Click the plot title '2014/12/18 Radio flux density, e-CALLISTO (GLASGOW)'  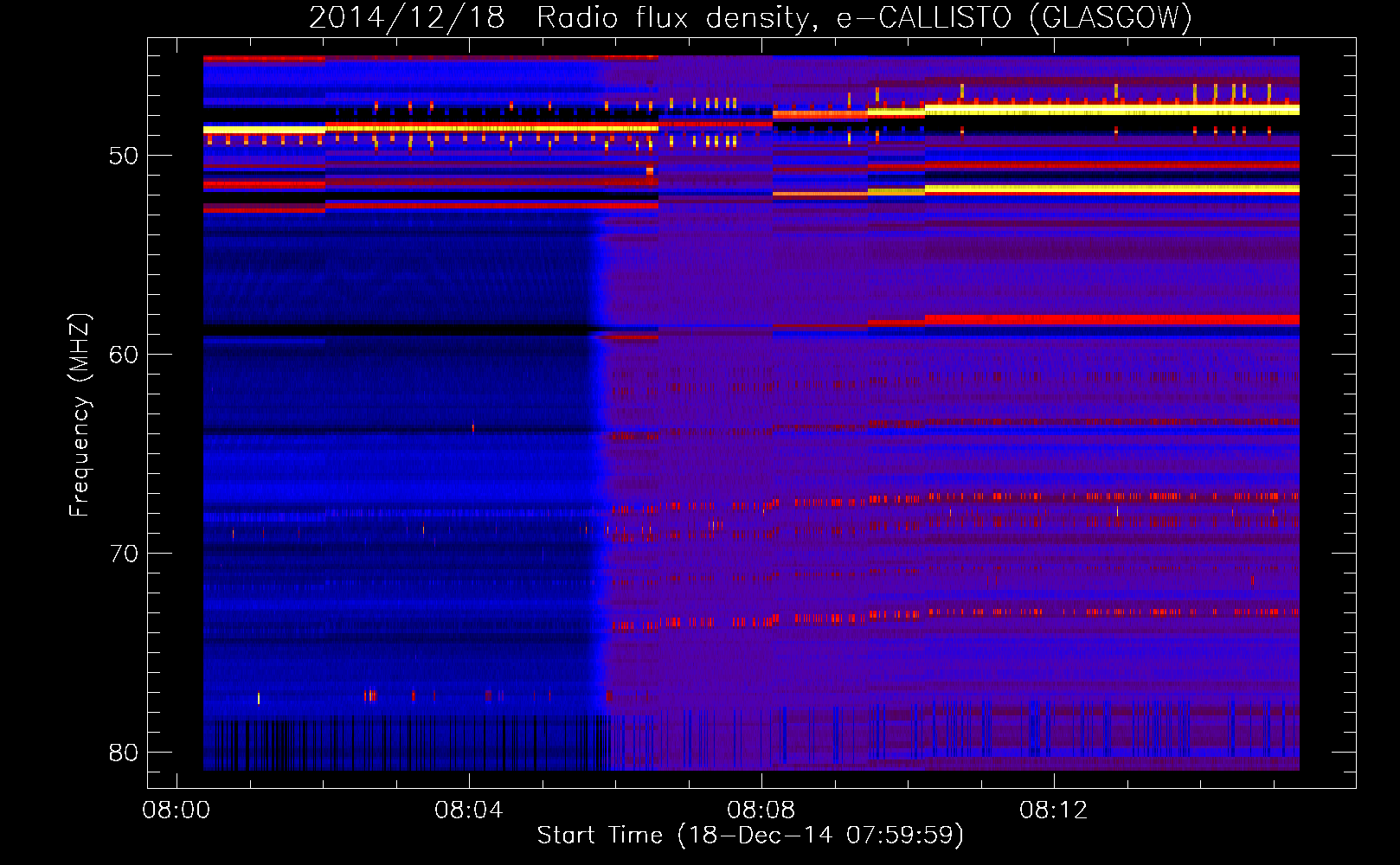pyautogui.click(x=750, y=17)
